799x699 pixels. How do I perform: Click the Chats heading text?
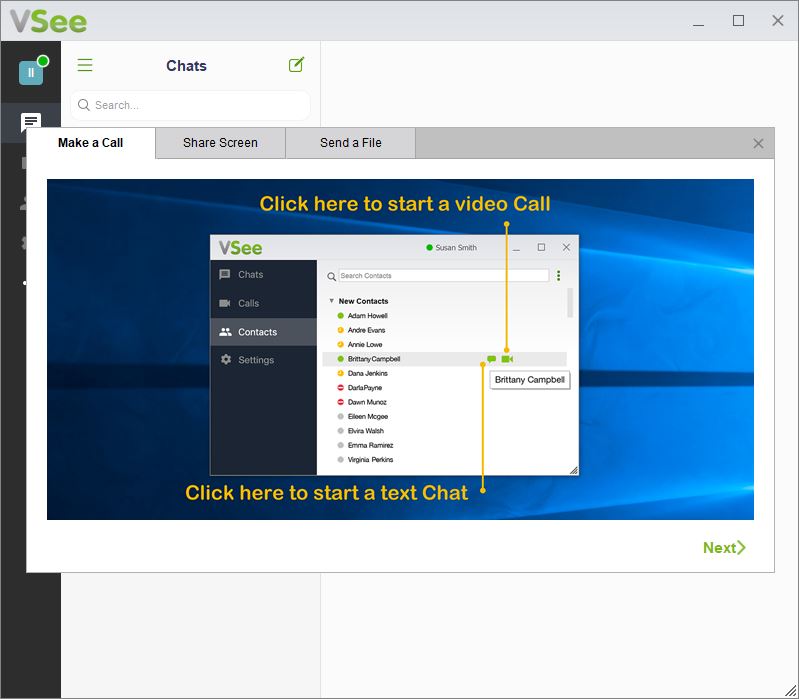(x=187, y=66)
